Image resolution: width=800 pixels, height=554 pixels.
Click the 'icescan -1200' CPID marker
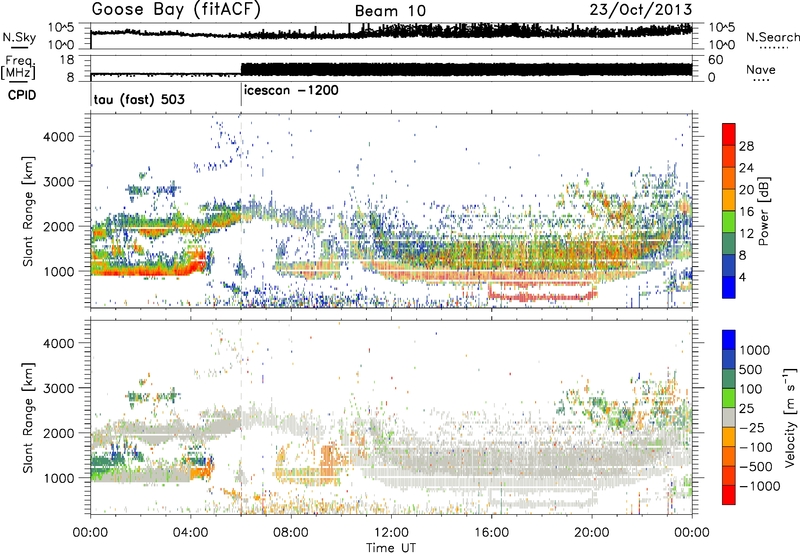(x=291, y=90)
